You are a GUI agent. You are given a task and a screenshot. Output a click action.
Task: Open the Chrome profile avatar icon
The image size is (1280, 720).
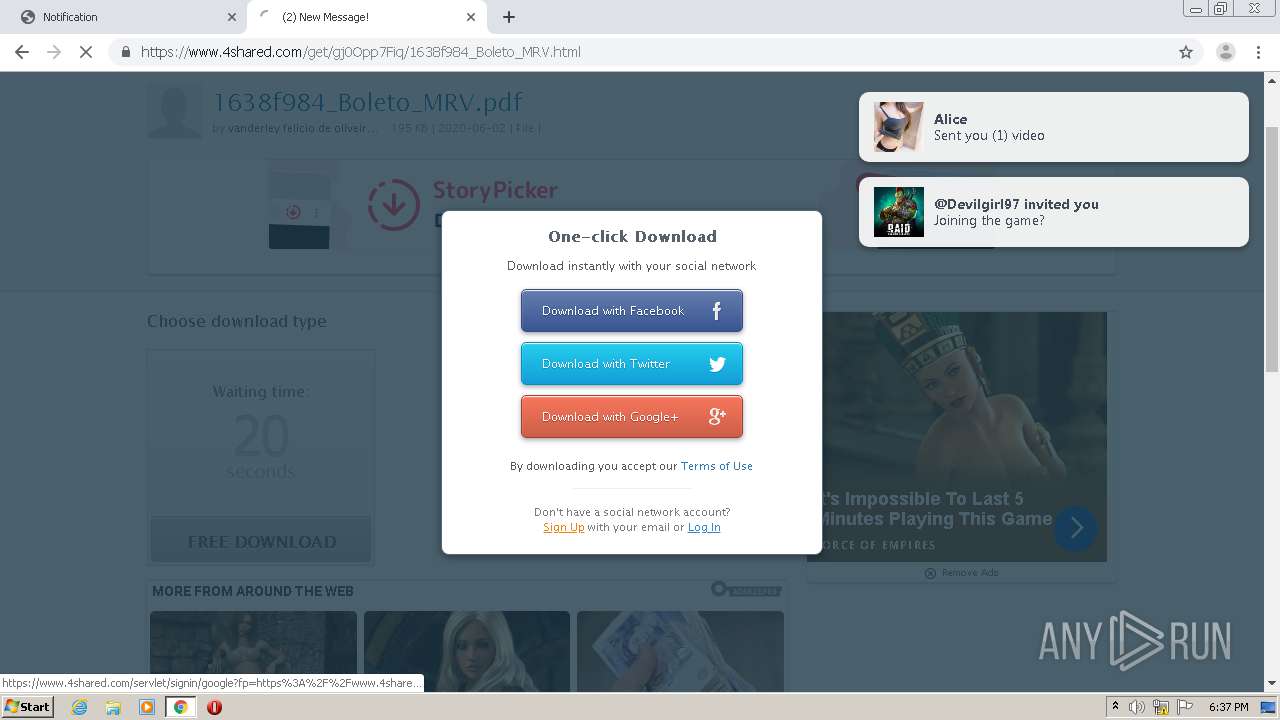click(x=1225, y=52)
